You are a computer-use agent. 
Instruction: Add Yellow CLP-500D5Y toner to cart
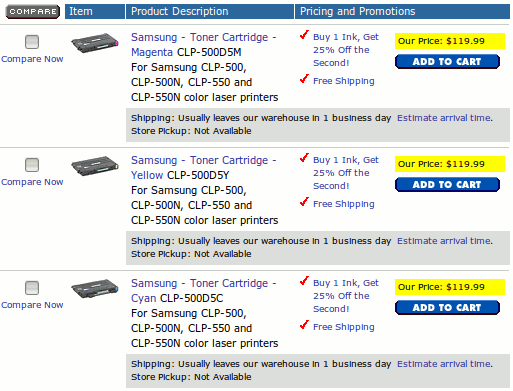(x=447, y=185)
